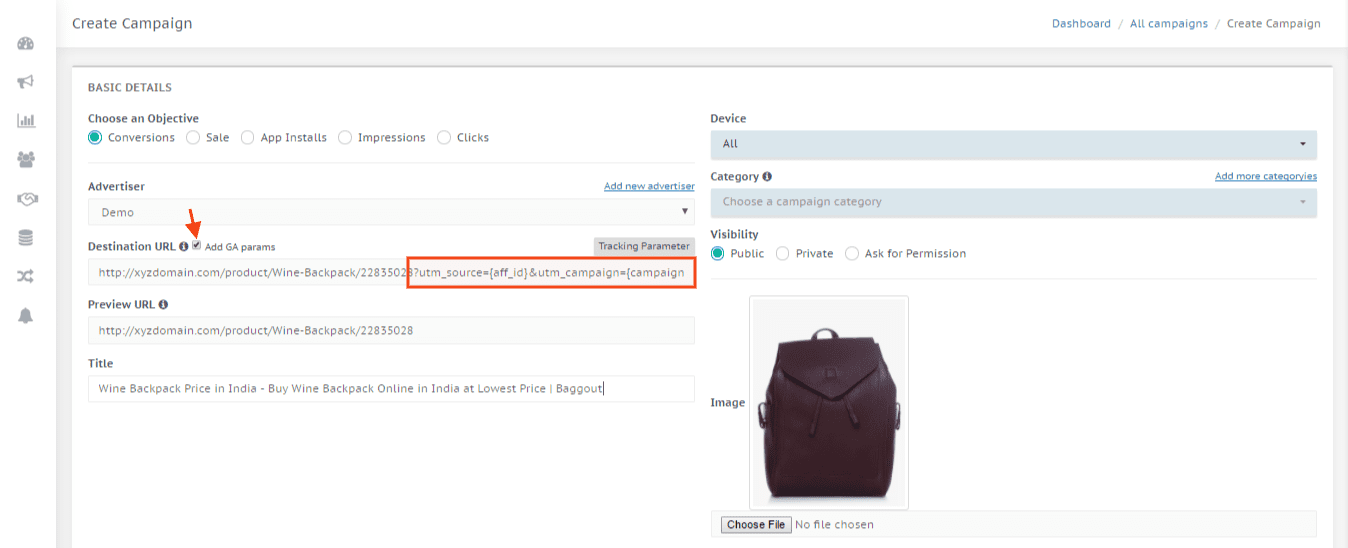Image resolution: width=1348 pixels, height=548 pixels.
Task: Click the Choose File button
Action: pos(755,525)
